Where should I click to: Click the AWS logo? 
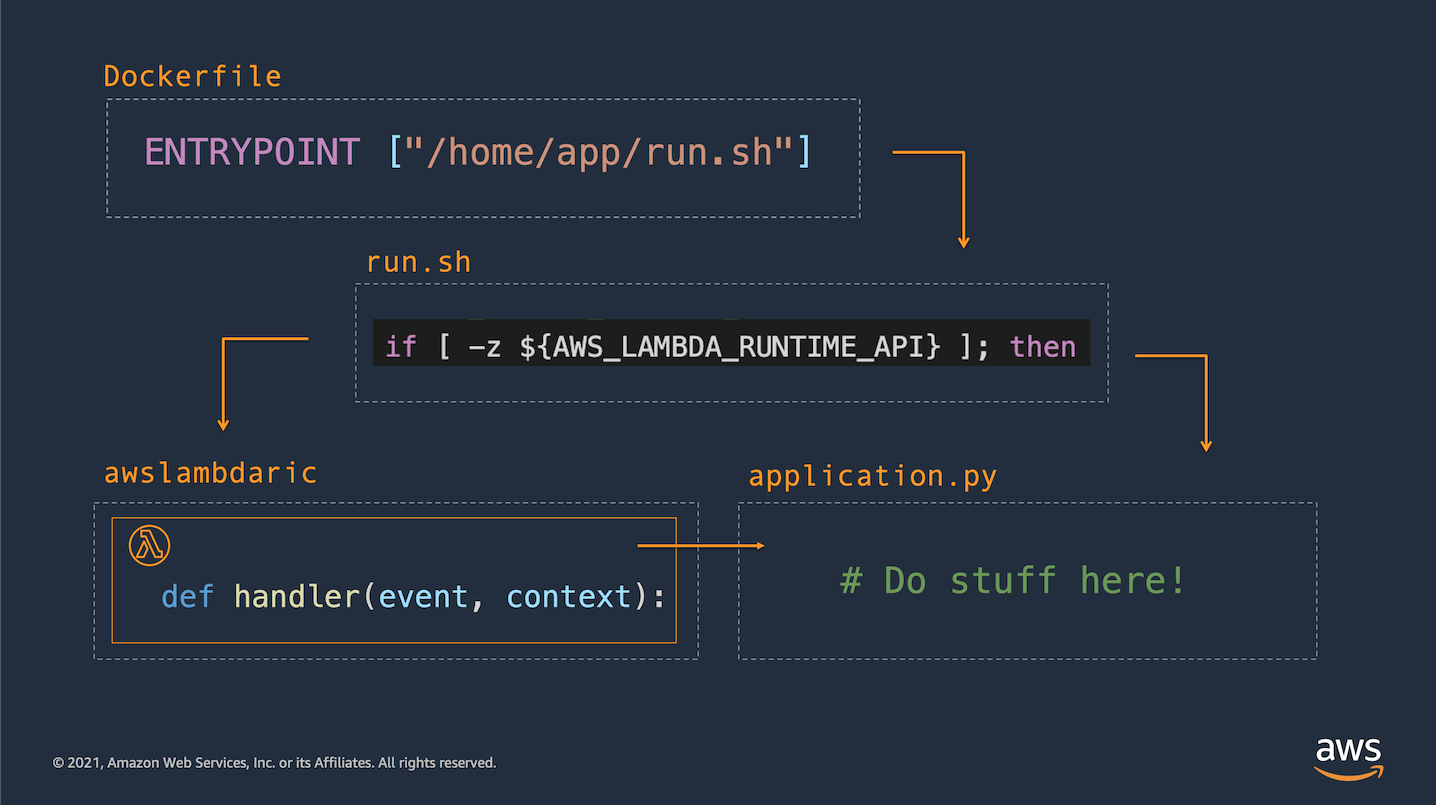click(x=1348, y=758)
